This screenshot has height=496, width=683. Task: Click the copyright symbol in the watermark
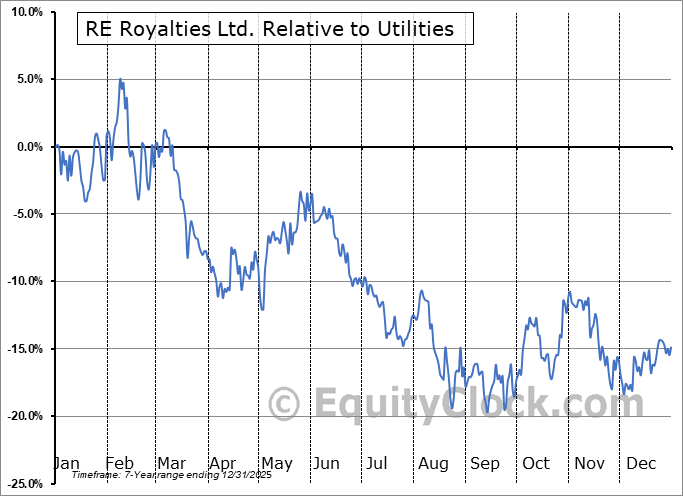click(287, 404)
